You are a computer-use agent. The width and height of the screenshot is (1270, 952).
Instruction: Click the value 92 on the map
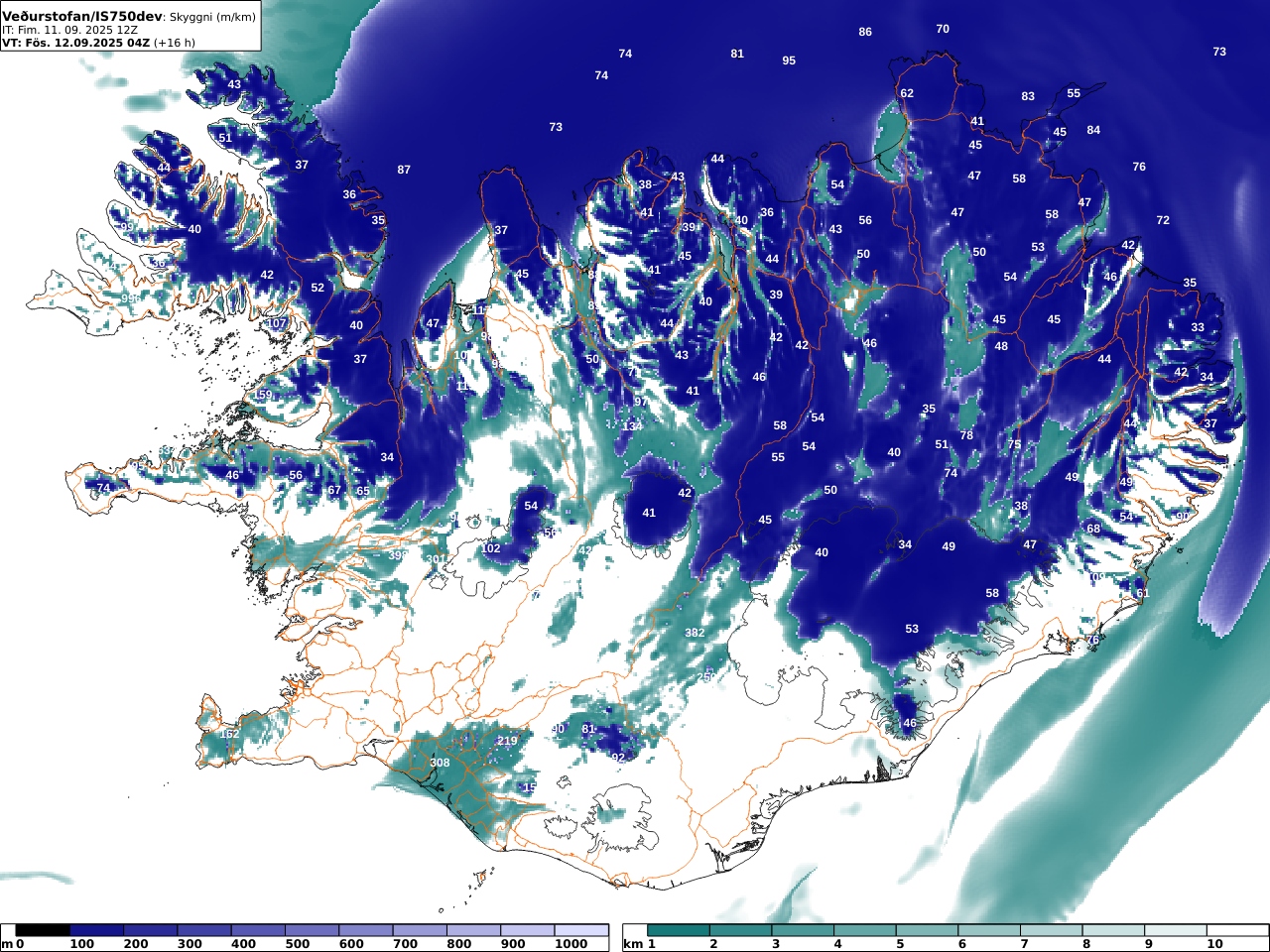618,758
